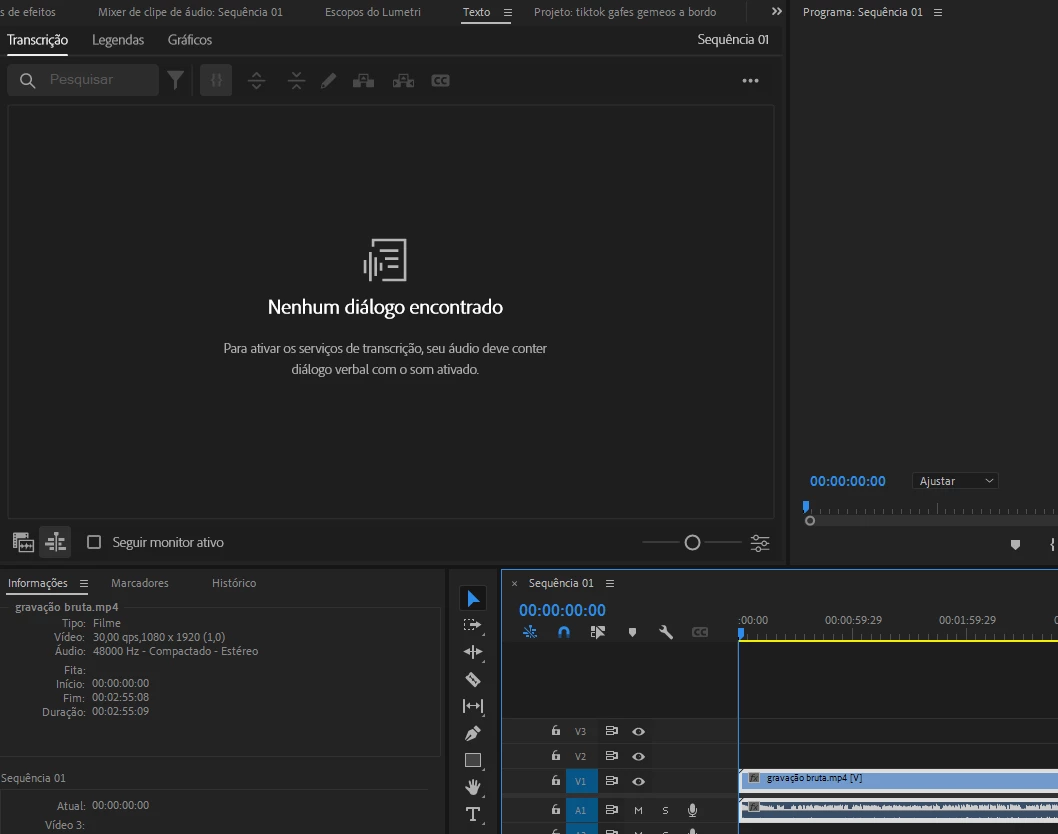Switch to the Legendas tab

(x=118, y=40)
